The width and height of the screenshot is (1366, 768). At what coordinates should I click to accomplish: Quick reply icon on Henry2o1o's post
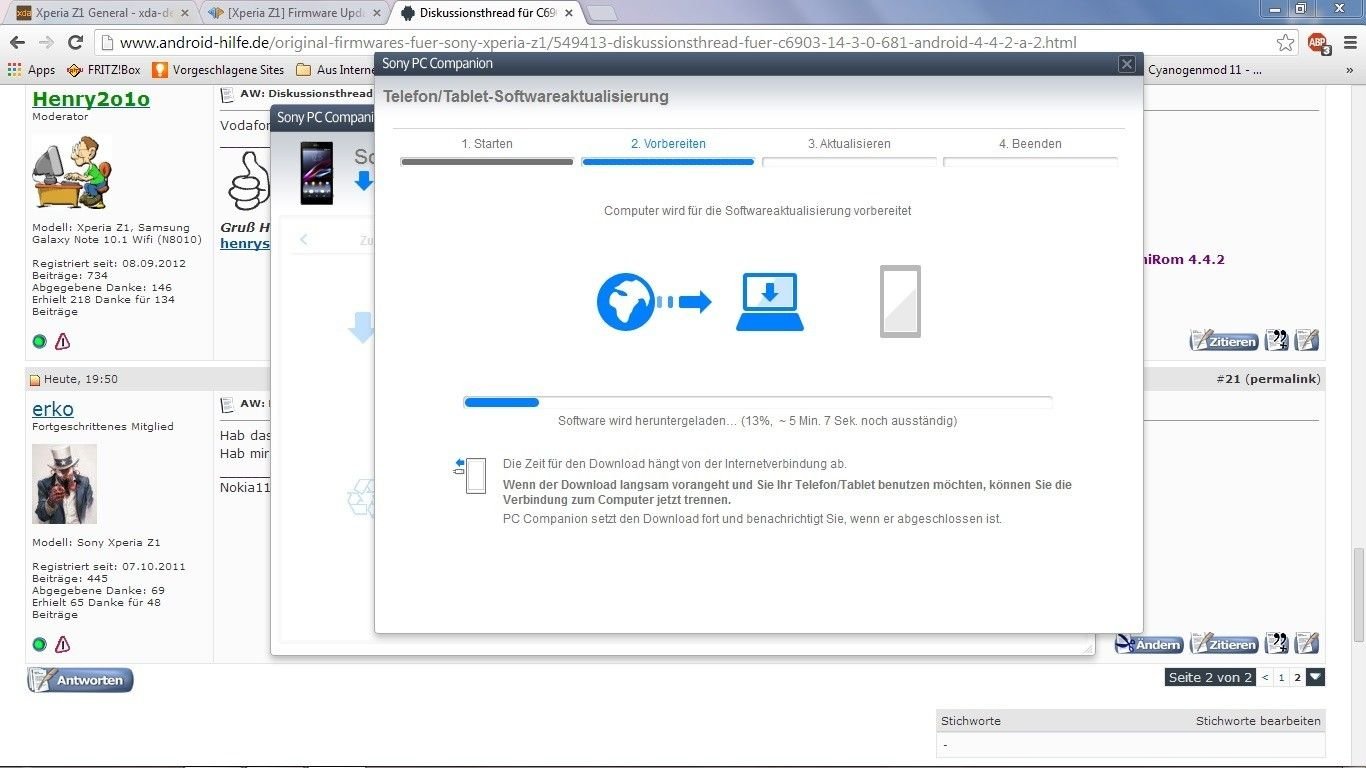(x=1307, y=340)
